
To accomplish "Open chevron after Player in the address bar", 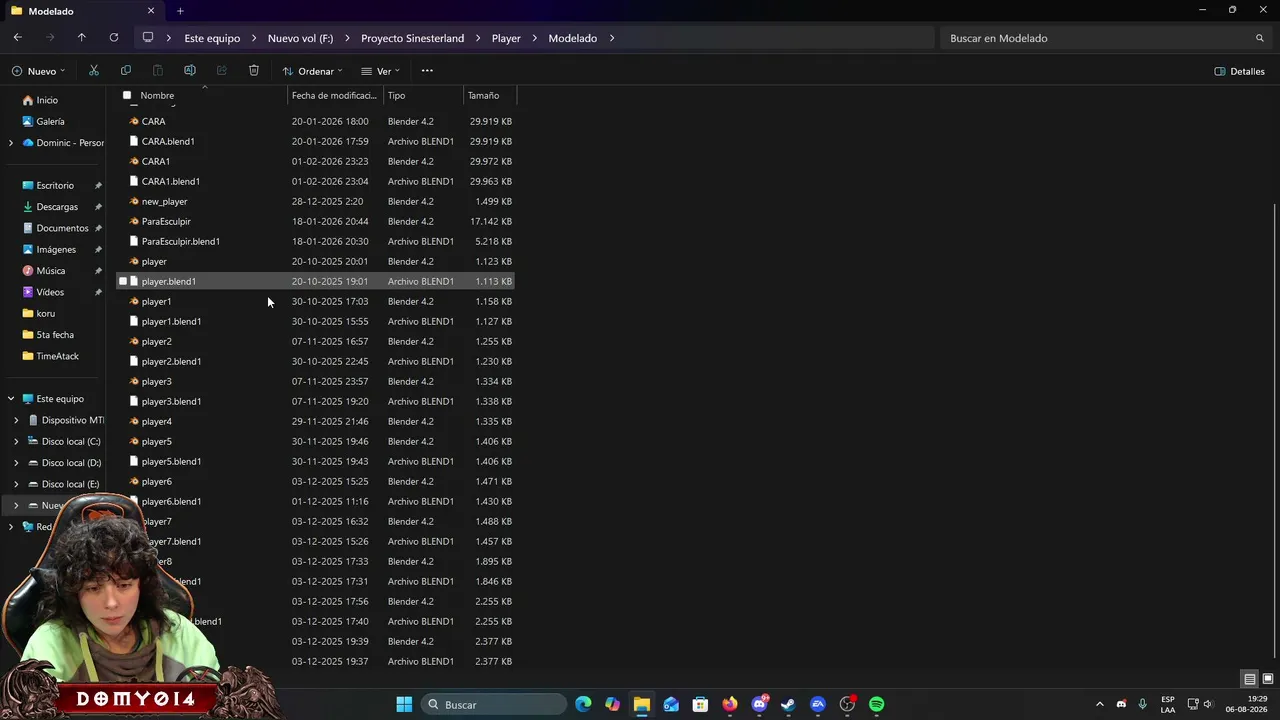I will point(535,38).
